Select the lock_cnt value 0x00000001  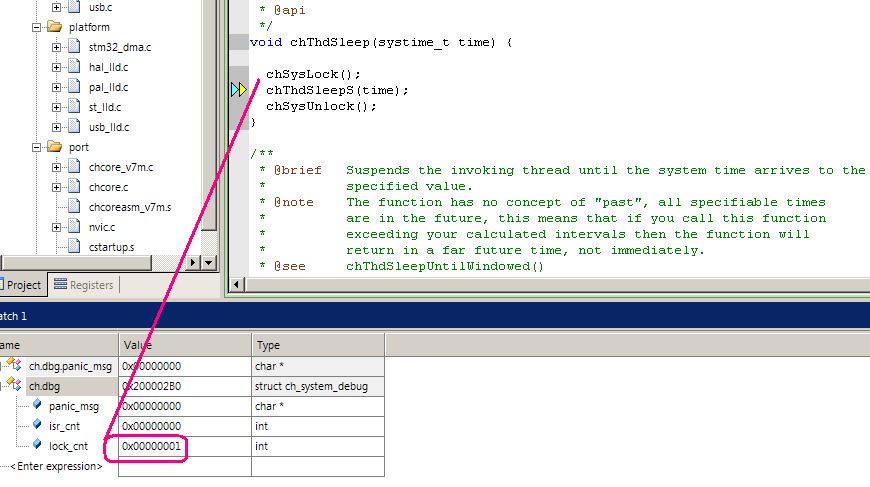[151, 446]
